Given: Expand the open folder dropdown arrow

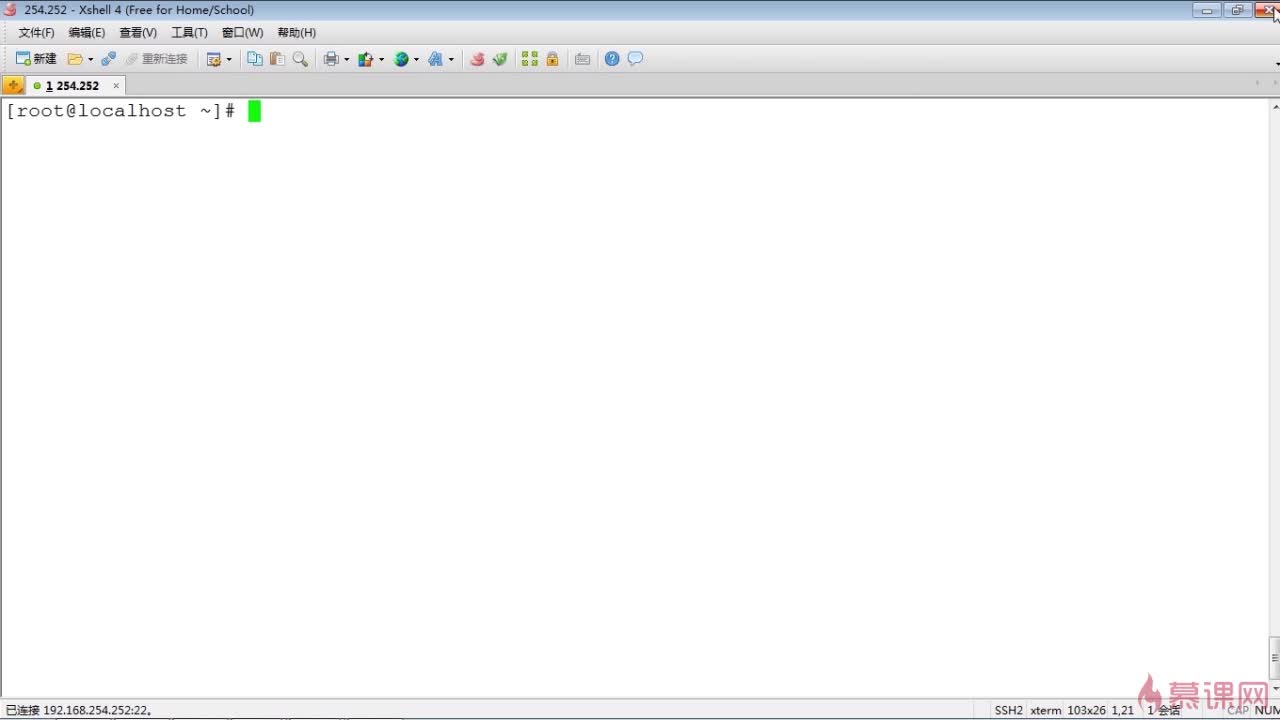Looking at the screenshot, I should [x=90, y=60].
